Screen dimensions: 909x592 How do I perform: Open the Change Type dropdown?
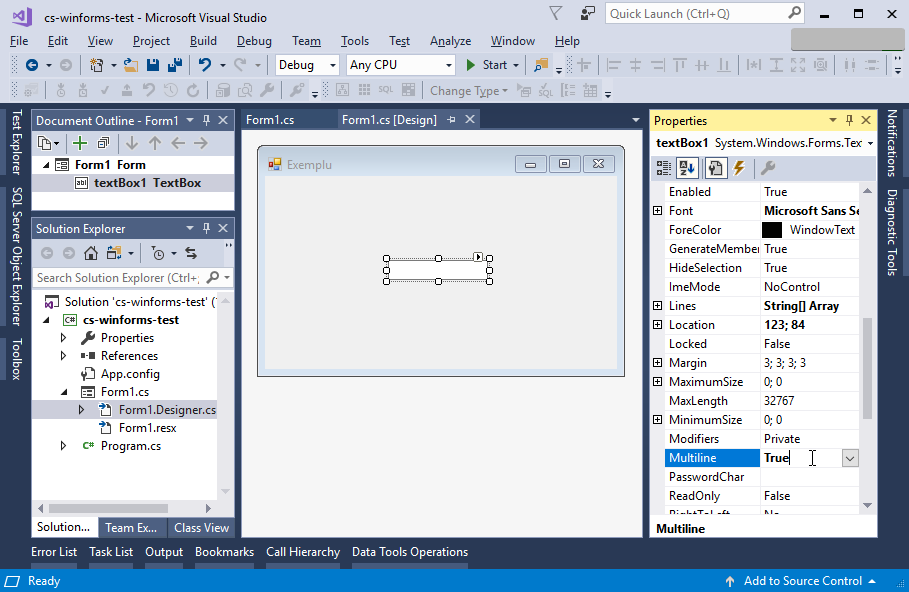(x=469, y=91)
